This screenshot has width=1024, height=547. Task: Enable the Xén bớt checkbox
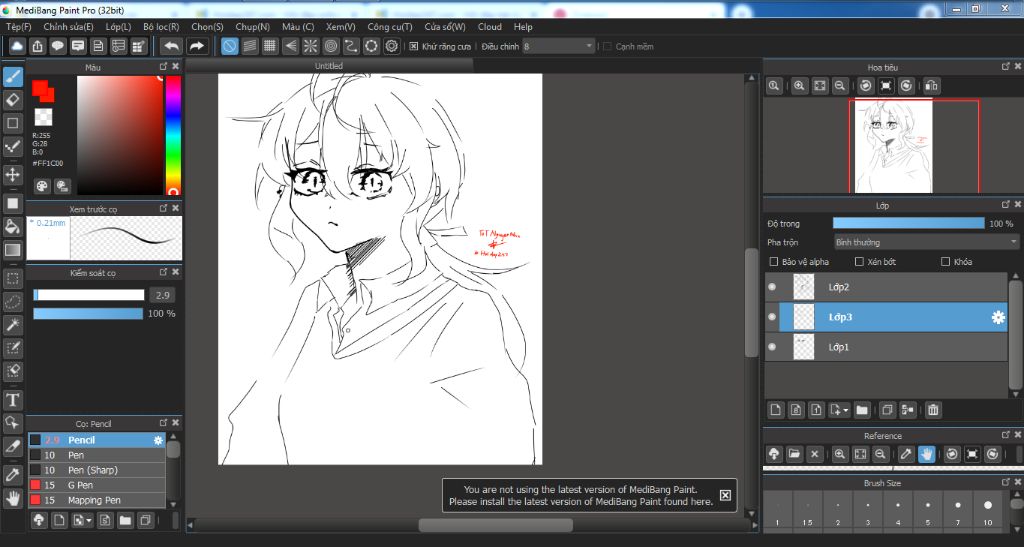(859, 262)
